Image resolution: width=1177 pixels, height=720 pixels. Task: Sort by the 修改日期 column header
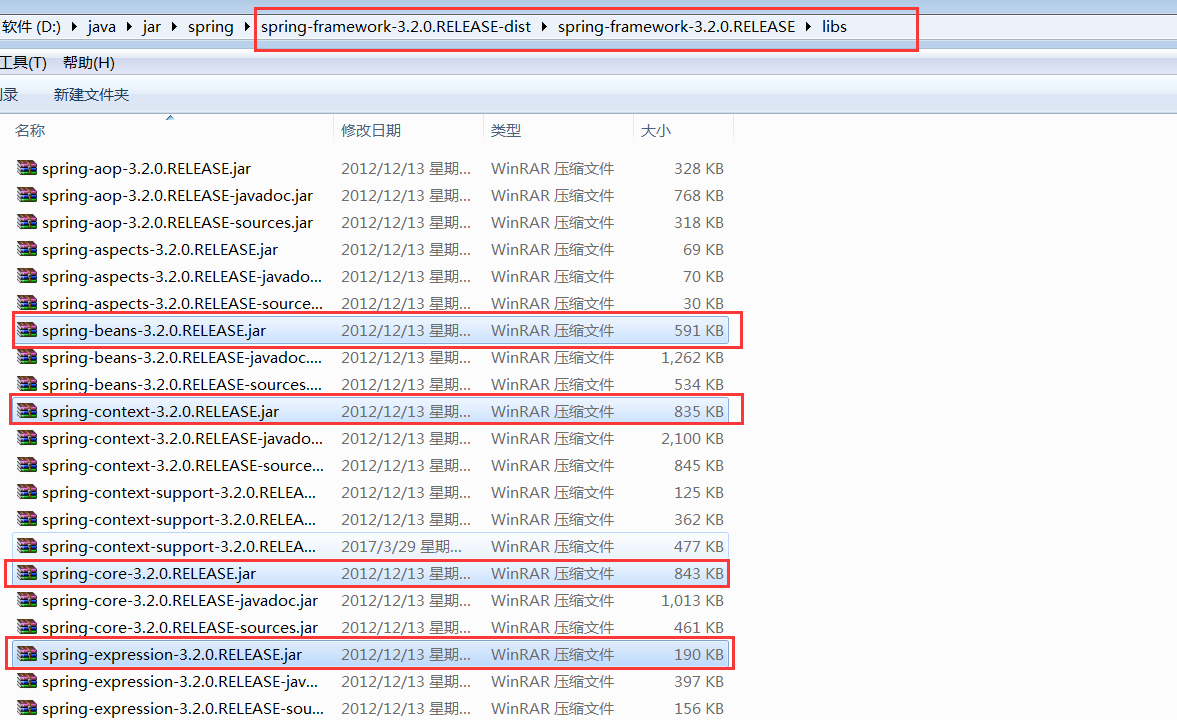(371, 130)
